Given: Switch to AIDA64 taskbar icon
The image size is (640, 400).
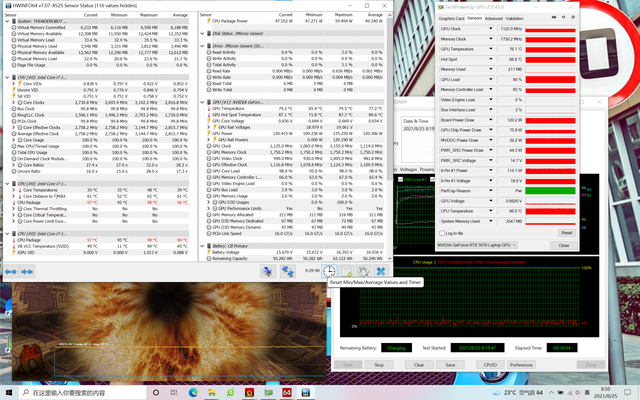Looking at the screenshot, I should (x=287, y=393).
